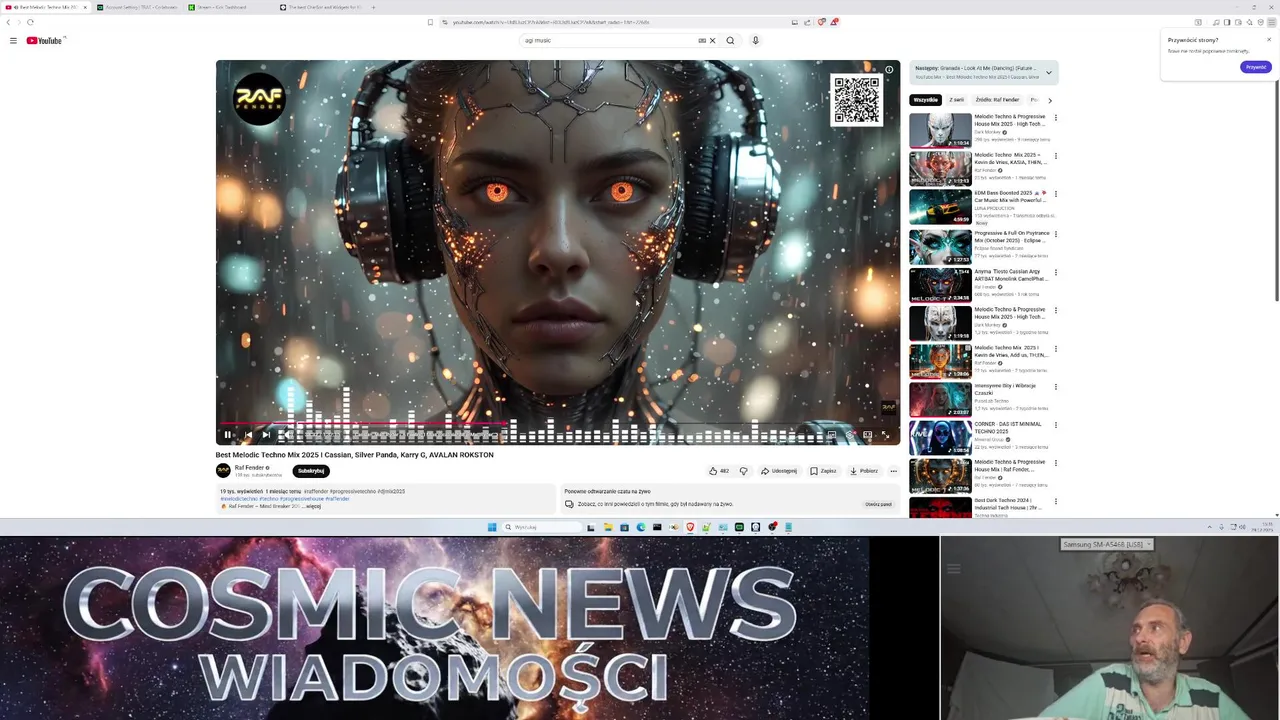Switch to the second browser tab
Image resolution: width=1280 pixels, height=720 pixels.
[x=135, y=7]
